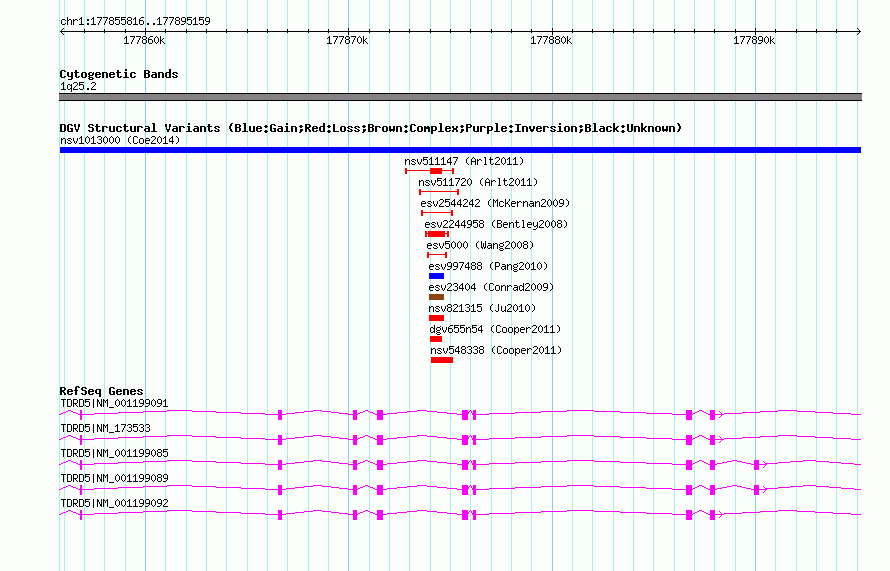
Task: Click the chr1:177855816..177895159 region label
Action: click(x=135, y=22)
